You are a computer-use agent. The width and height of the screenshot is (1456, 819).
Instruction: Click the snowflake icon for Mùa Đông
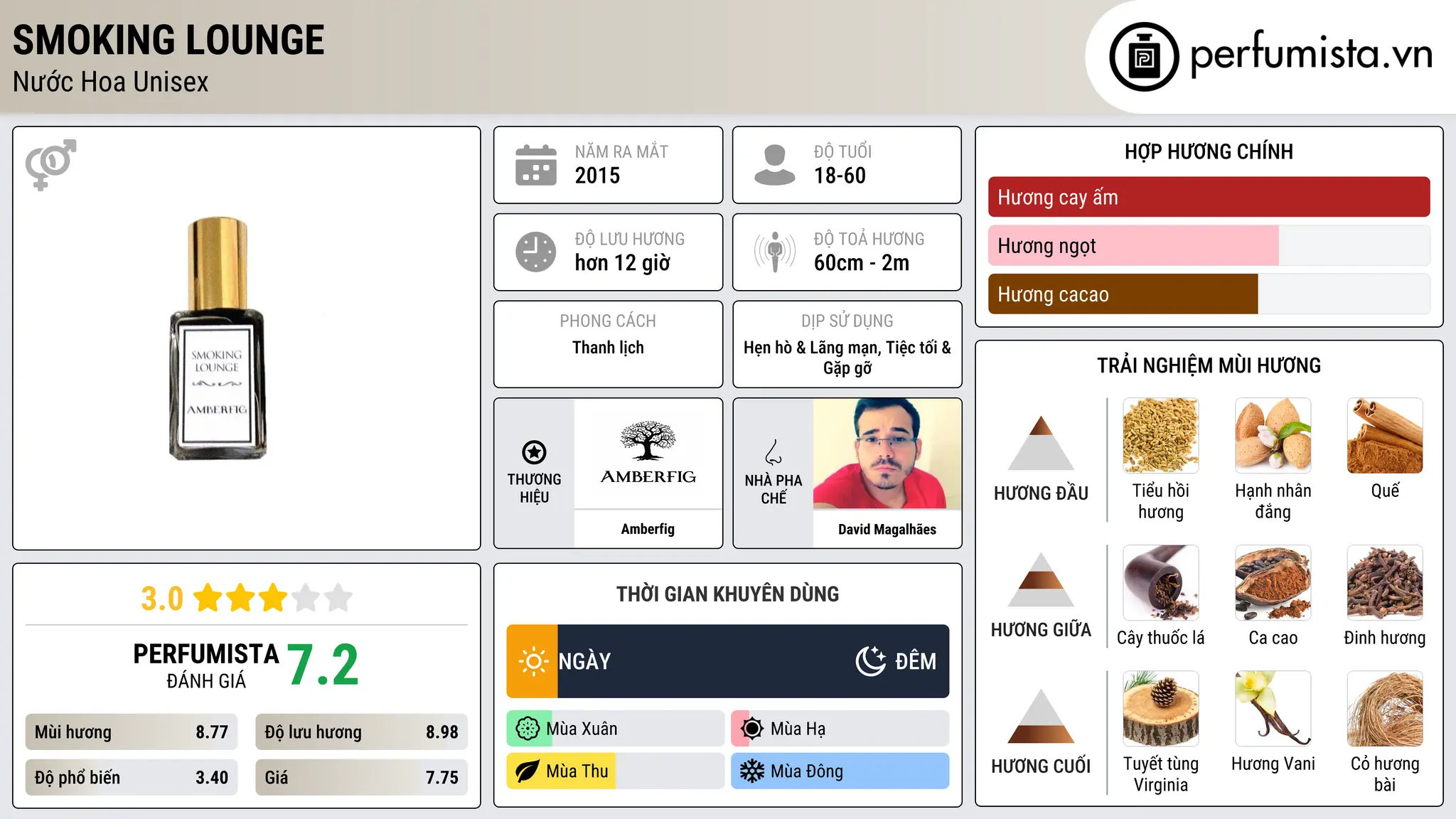pyautogui.click(x=752, y=771)
